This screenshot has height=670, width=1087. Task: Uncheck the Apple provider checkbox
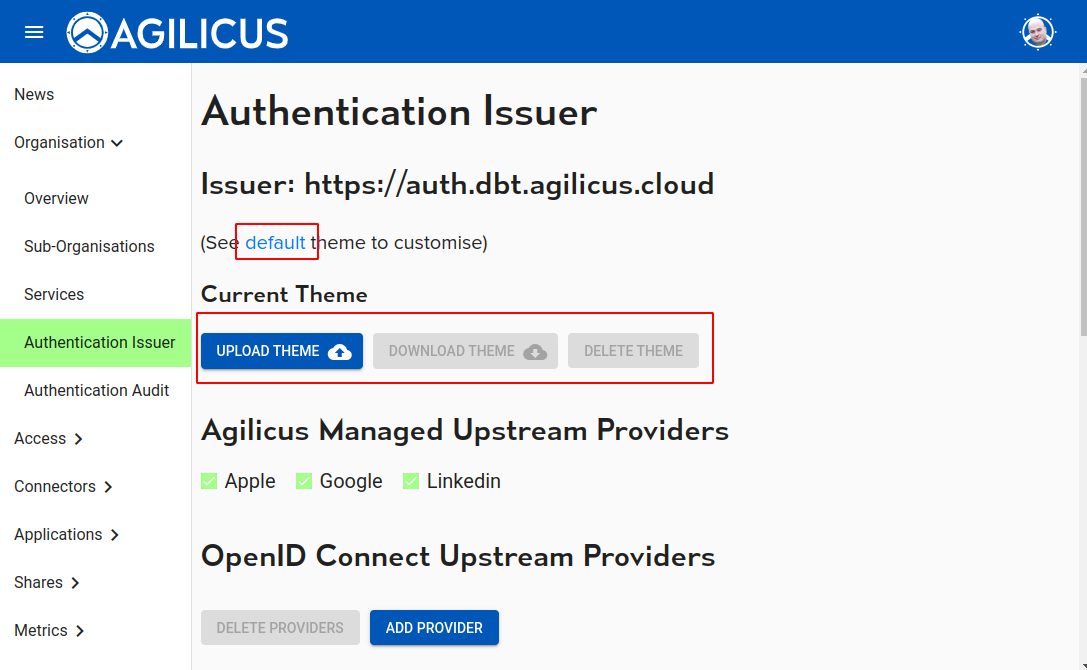tap(210, 482)
